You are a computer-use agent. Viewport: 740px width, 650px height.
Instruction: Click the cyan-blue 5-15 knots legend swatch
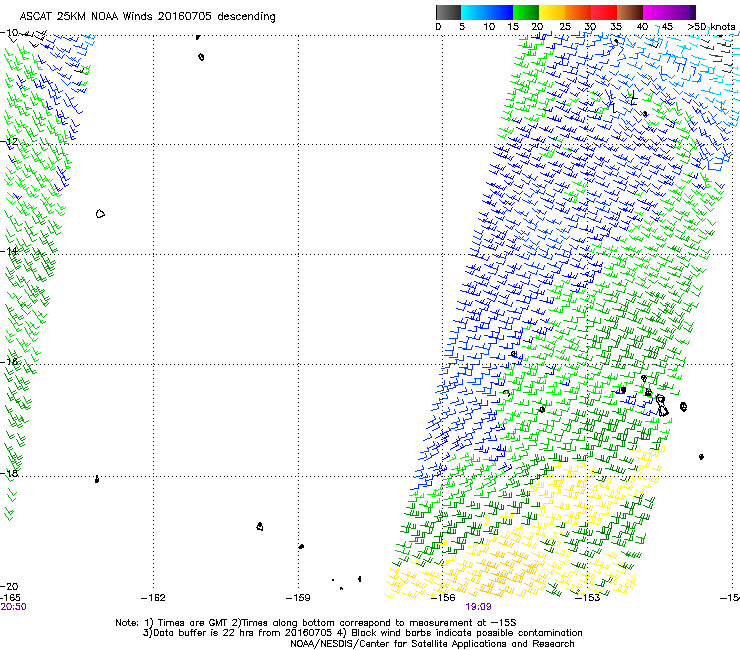point(487,12)
